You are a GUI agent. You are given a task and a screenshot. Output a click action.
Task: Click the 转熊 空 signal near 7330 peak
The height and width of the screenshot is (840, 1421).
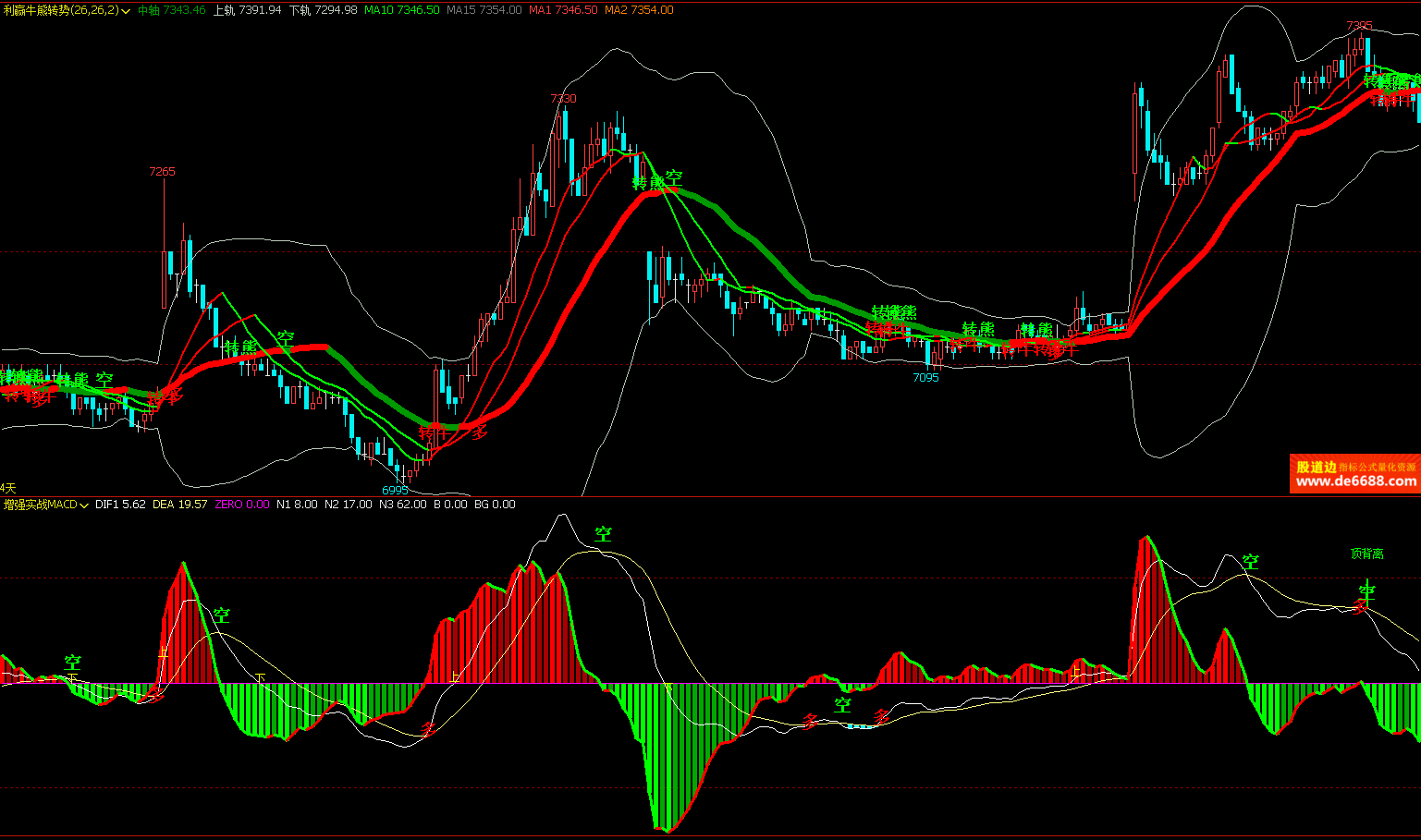click(657, 179)
